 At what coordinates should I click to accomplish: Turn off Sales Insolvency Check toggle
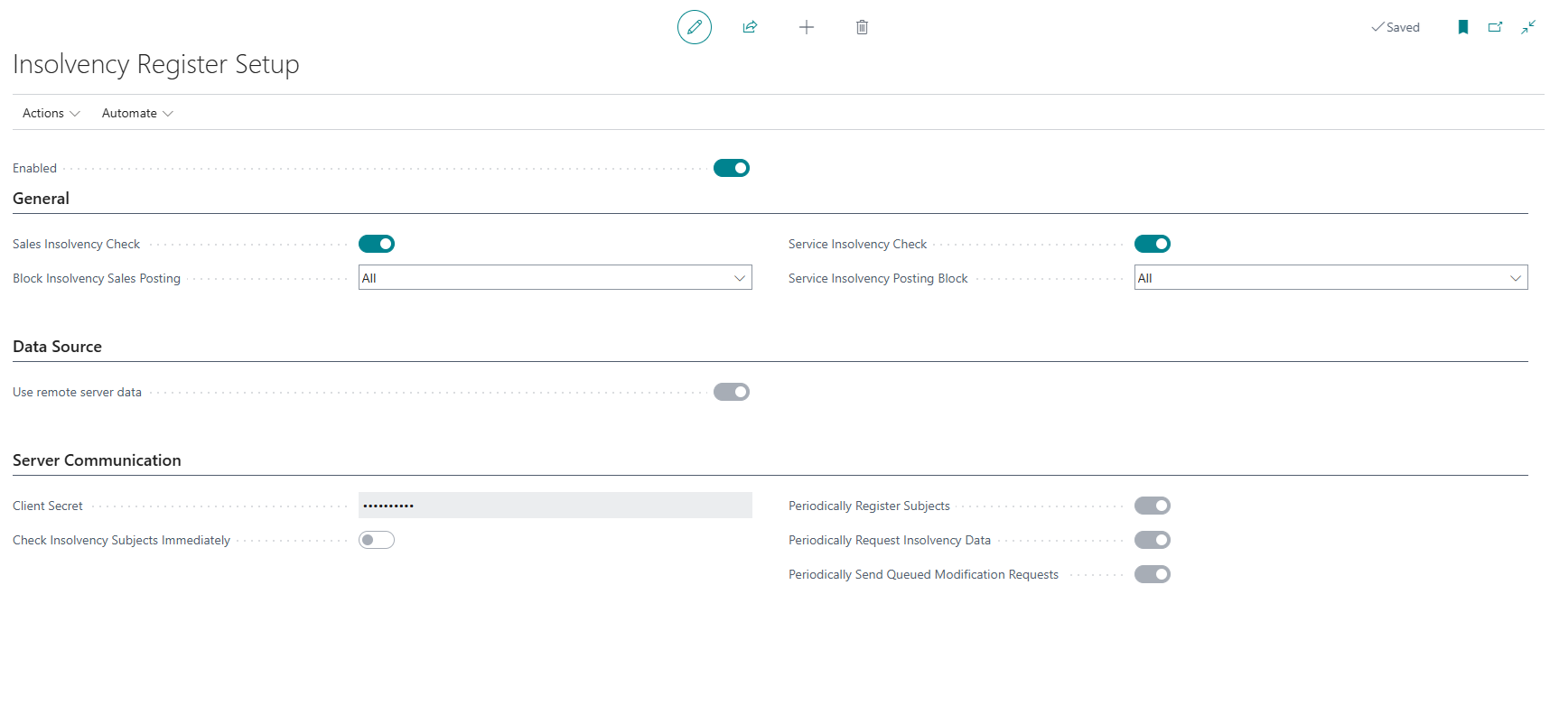pyautogui.click(x=376, y=244)
